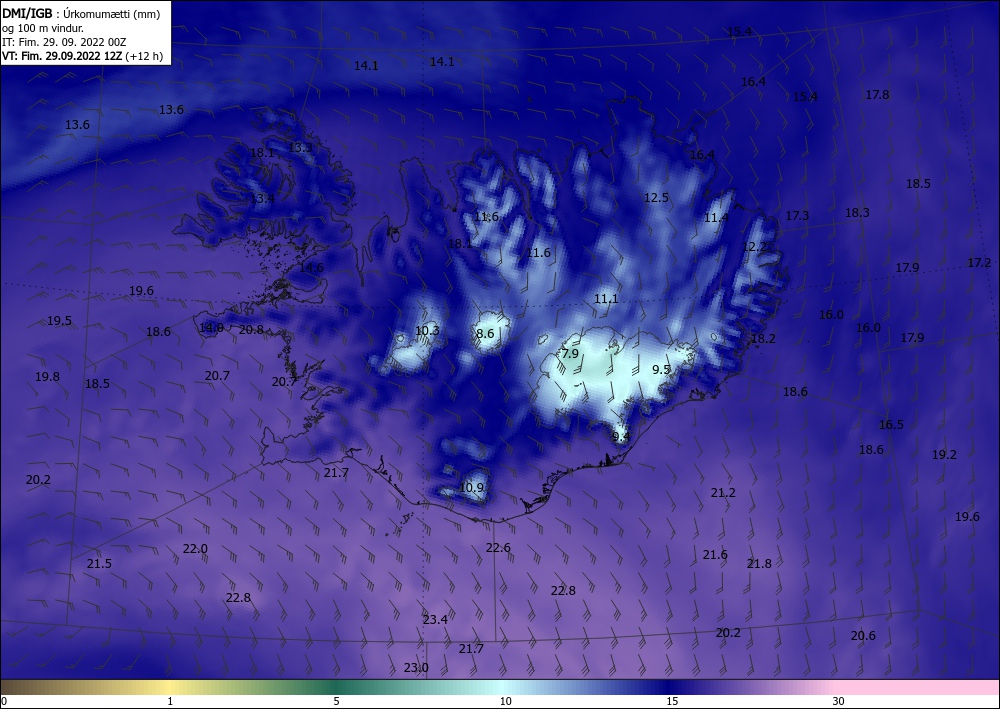1000x709 pixels.
Task: Select the 'VT: Fim. 29.09.2022 12Z (+12 h)' line
Action: click(82, 56)
